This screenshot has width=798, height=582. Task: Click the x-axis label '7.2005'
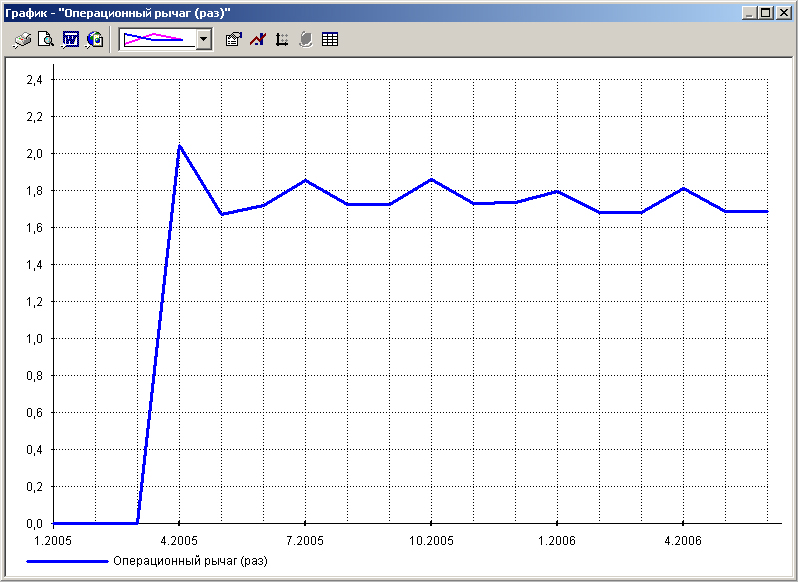[305, 540]
